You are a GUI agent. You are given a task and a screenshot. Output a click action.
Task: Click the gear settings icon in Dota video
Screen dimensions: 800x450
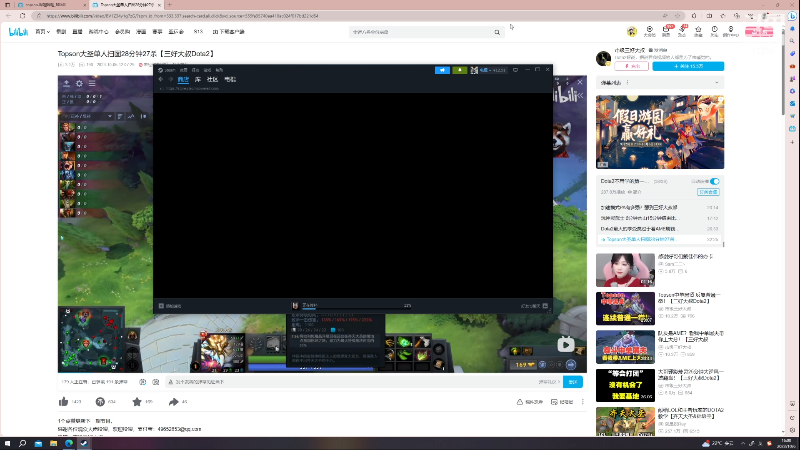[79, 83]
